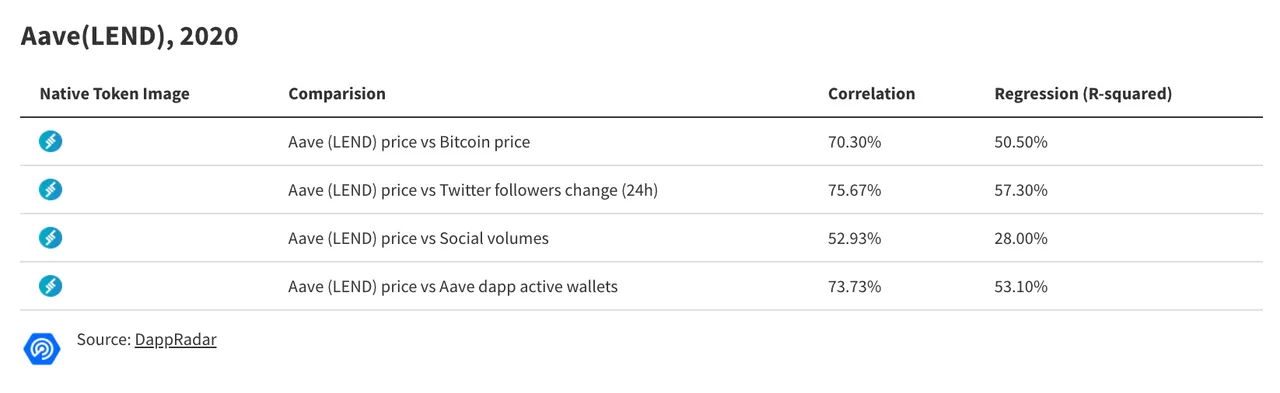The image size is (1280, 393).
Task: Select the Comparision column header
Action: [337, 94]
